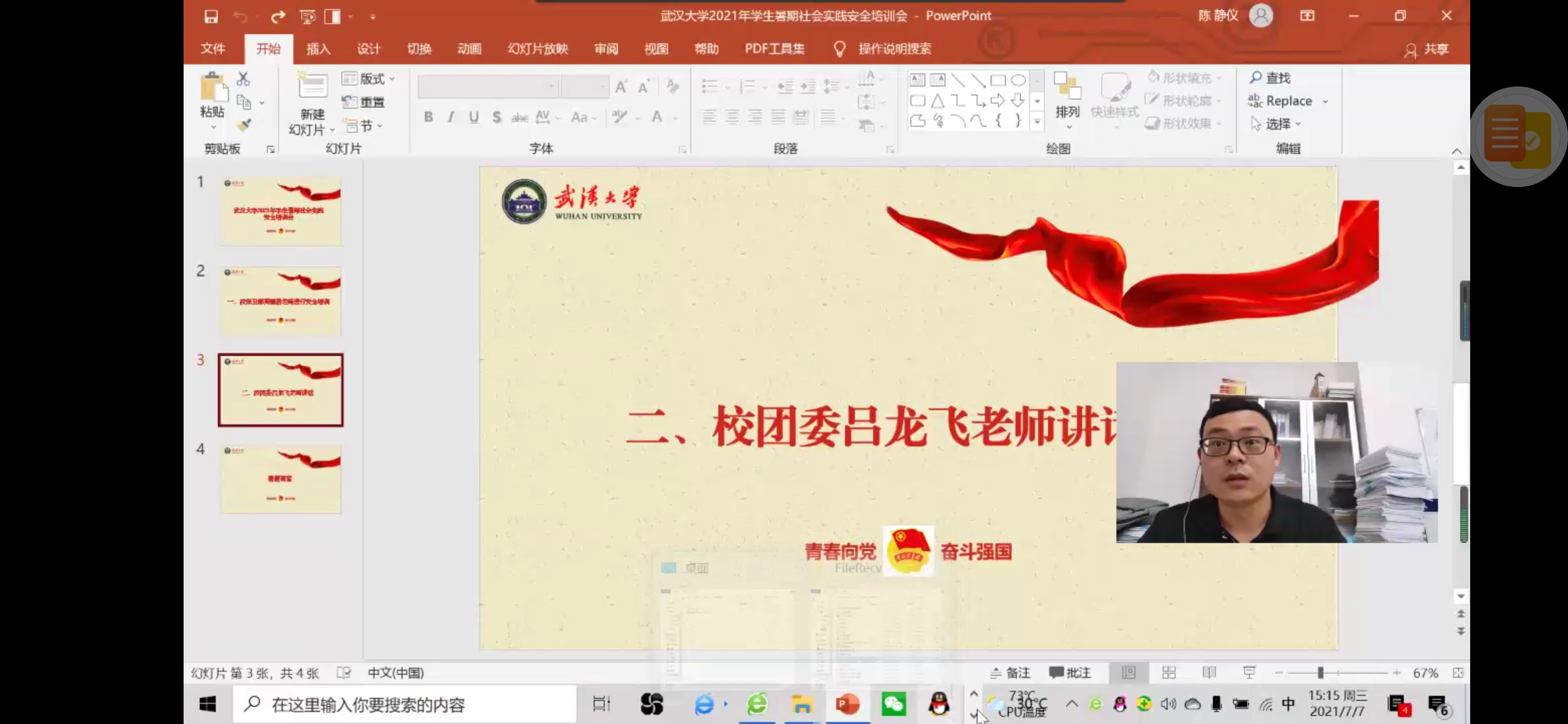
Task: Toggle ribbon display options button in title bar
Action: tap(1307, 15)
